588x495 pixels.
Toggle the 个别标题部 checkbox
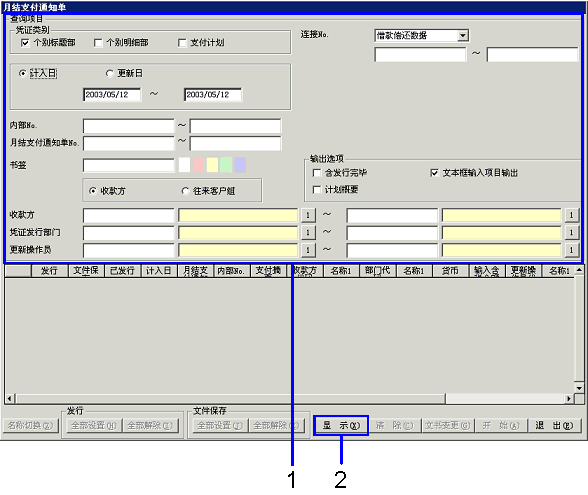pyautogui.click(x=25, y=43)
